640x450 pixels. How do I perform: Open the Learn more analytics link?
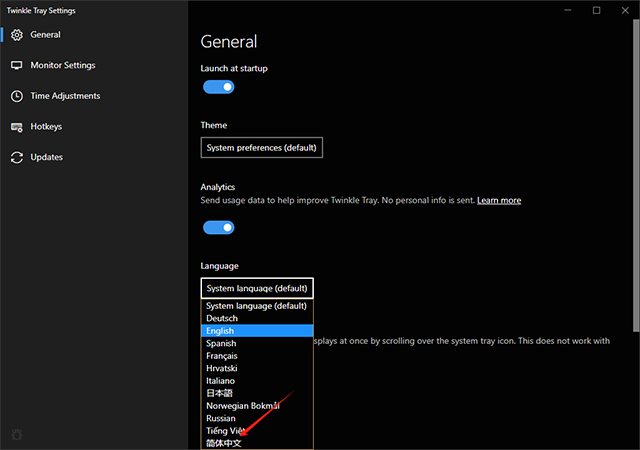(x=498, y=201)
